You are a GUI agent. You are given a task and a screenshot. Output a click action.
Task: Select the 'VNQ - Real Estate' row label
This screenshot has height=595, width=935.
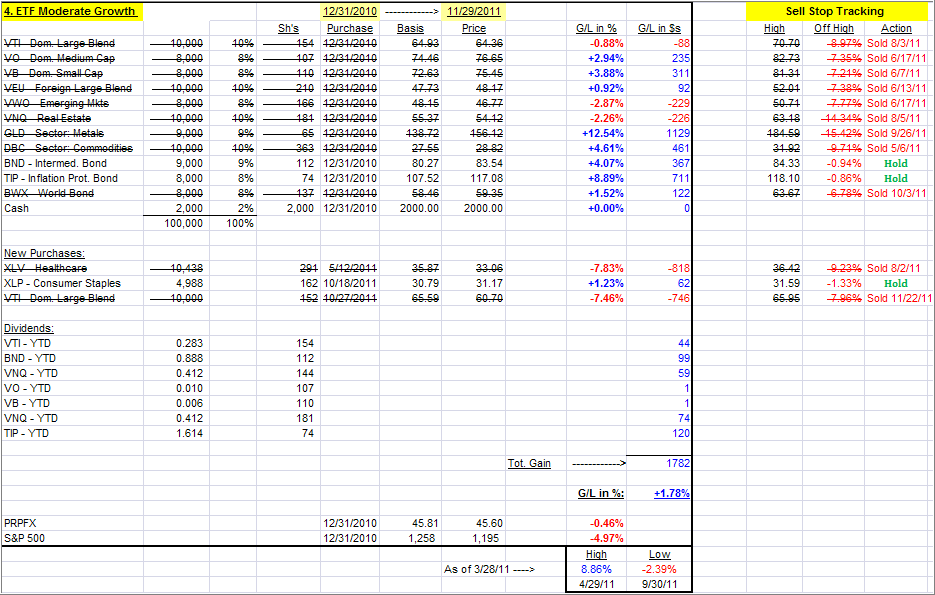(x=47, y=118)
